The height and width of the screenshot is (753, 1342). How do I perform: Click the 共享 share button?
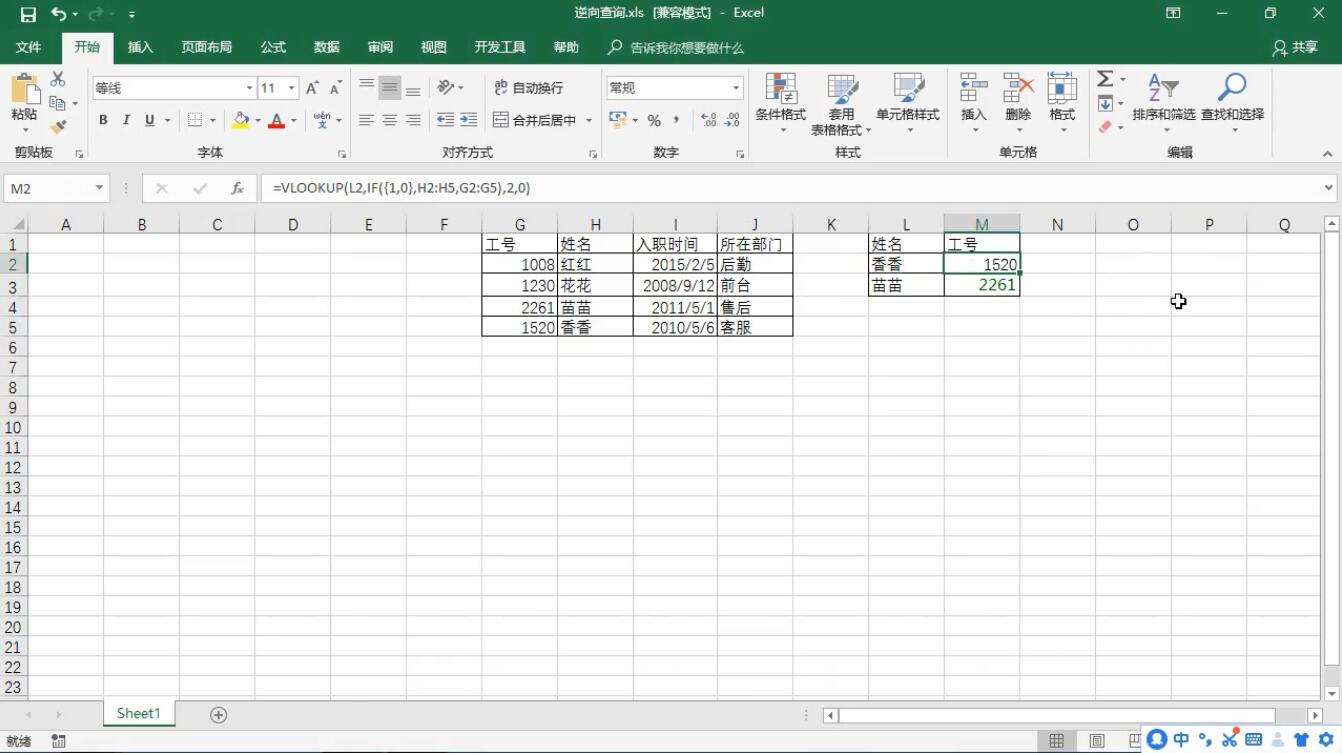coord(1295,47)
